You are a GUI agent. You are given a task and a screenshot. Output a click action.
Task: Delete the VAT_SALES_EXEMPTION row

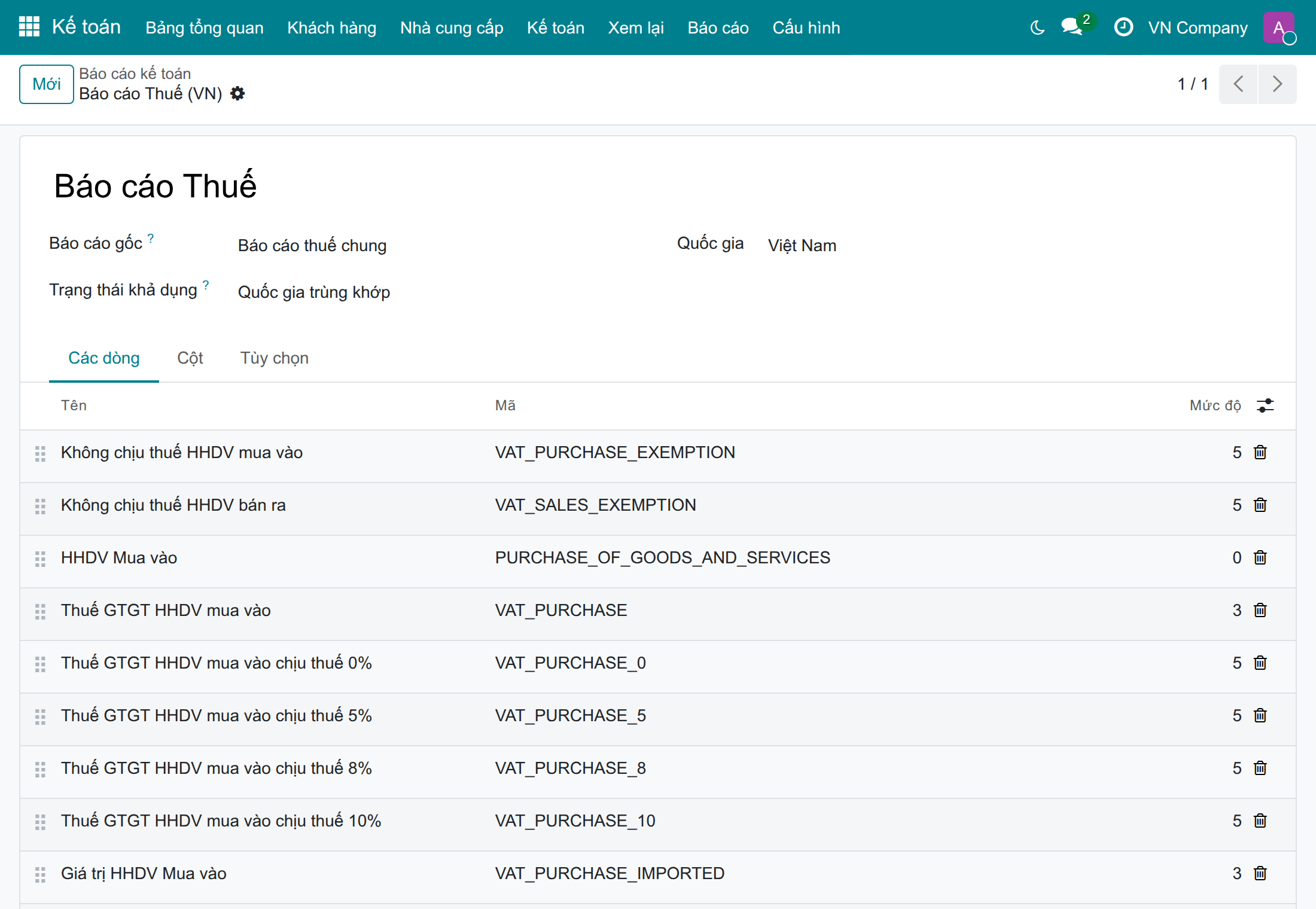coord(1260,505)
